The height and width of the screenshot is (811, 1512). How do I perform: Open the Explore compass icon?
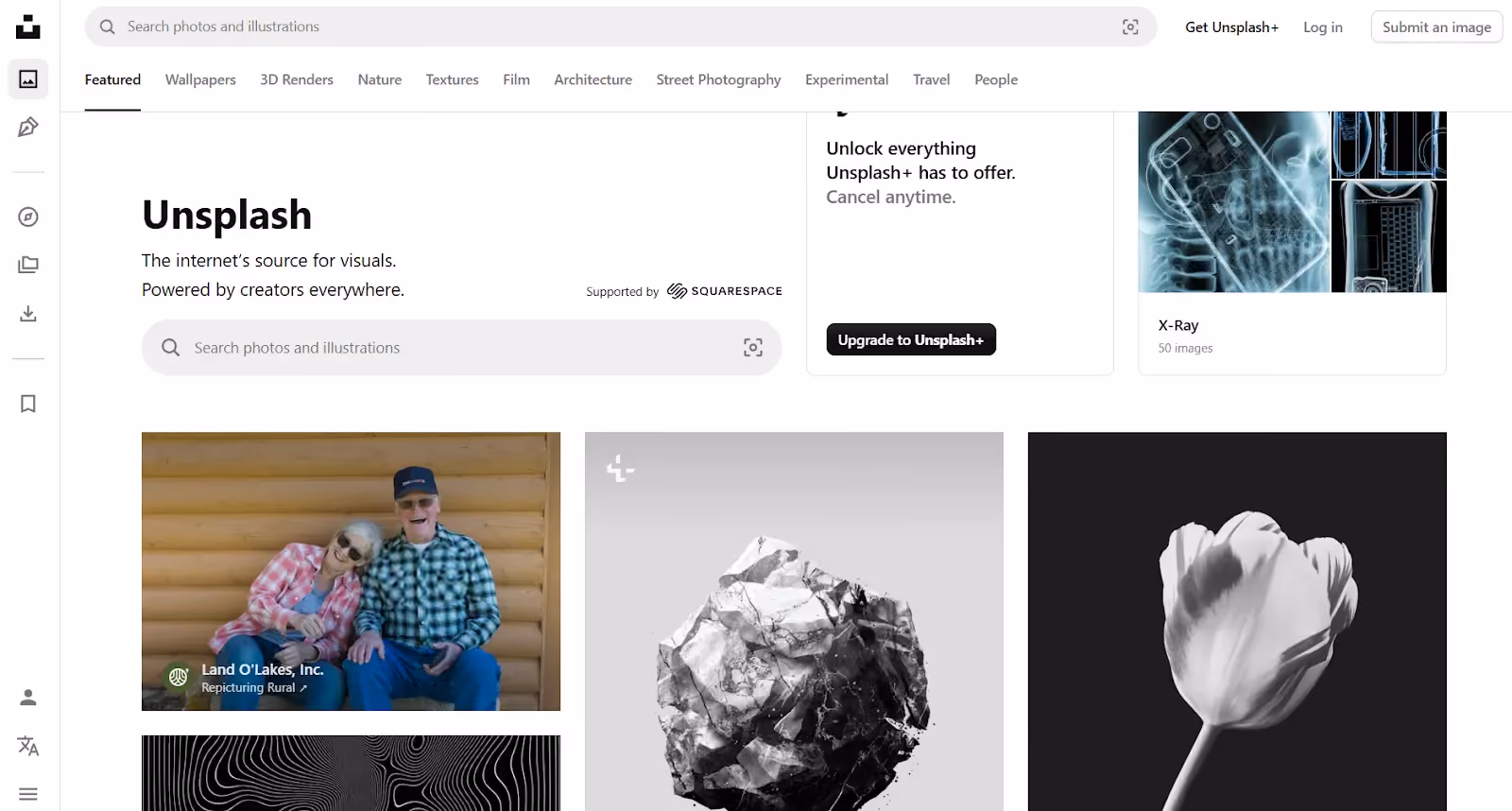click(x=28, y=217)
